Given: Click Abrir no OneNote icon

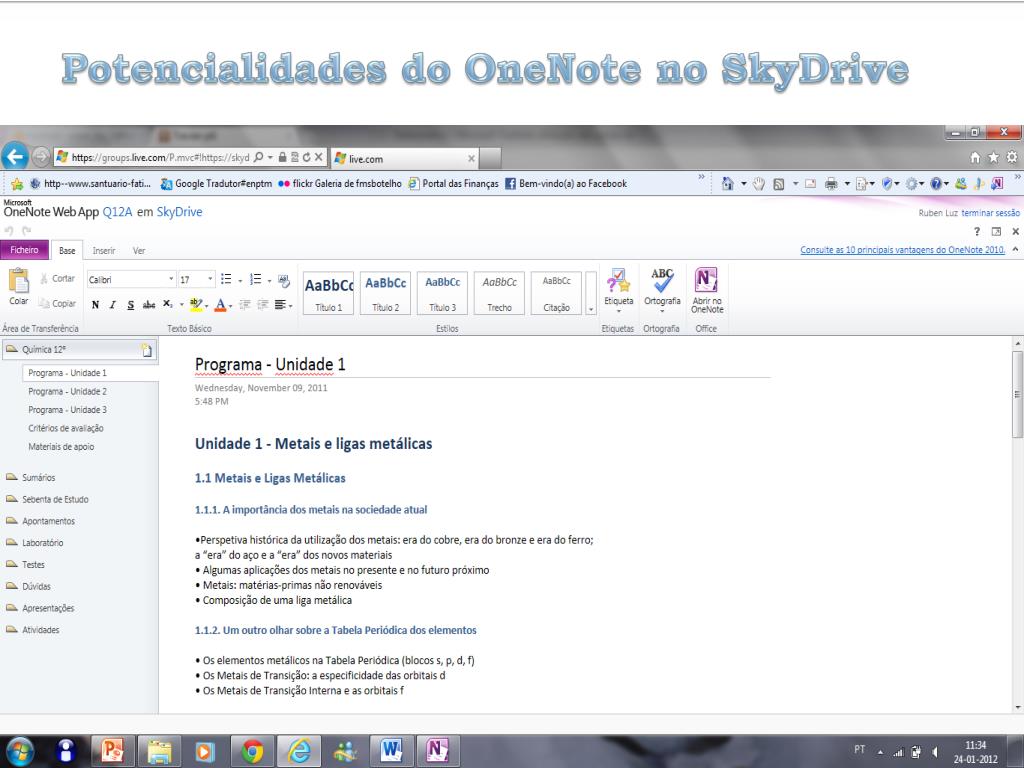Looking at the screenshot, I should click(x=707, y=280).
